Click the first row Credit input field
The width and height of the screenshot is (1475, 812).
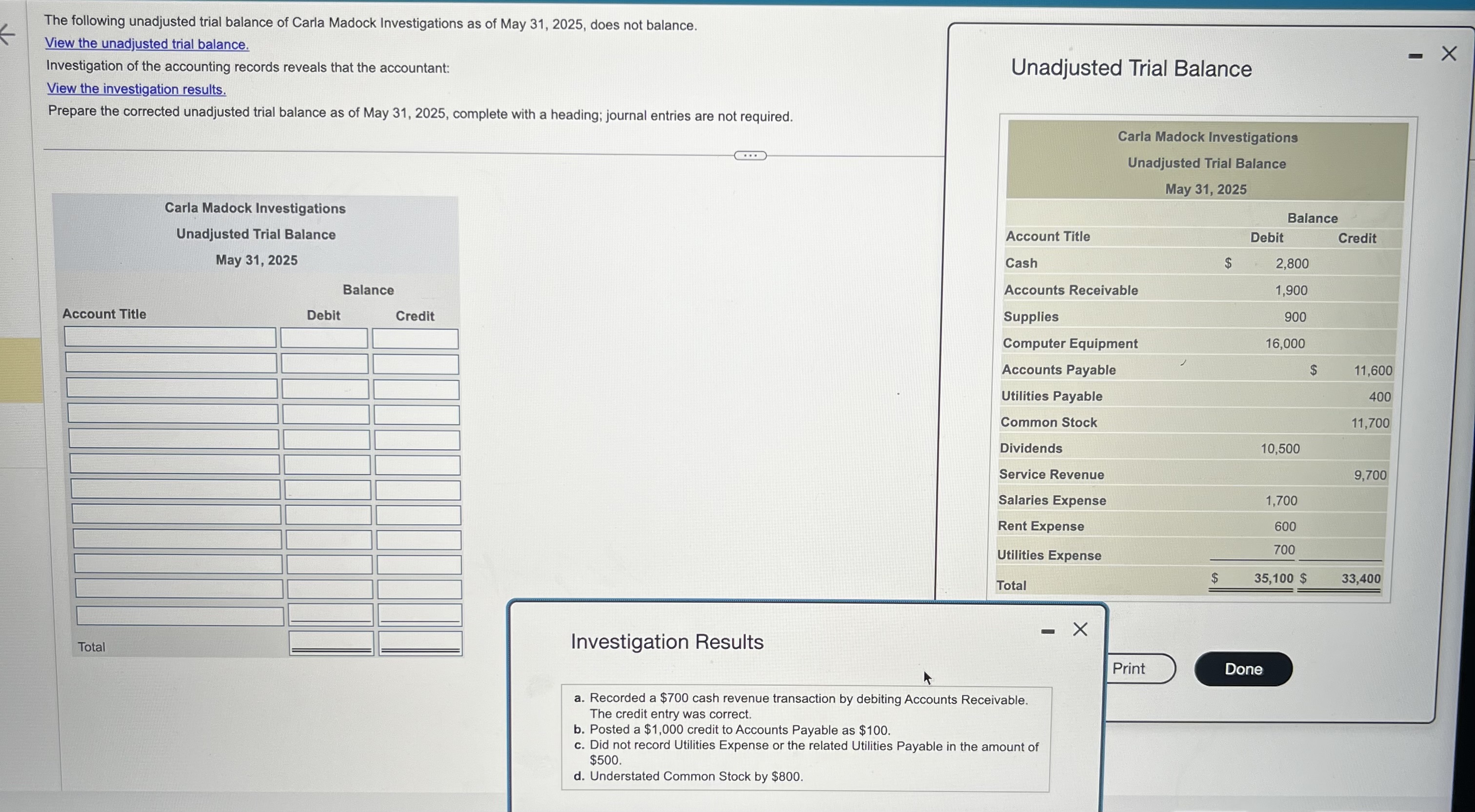[x=415, y=339]
